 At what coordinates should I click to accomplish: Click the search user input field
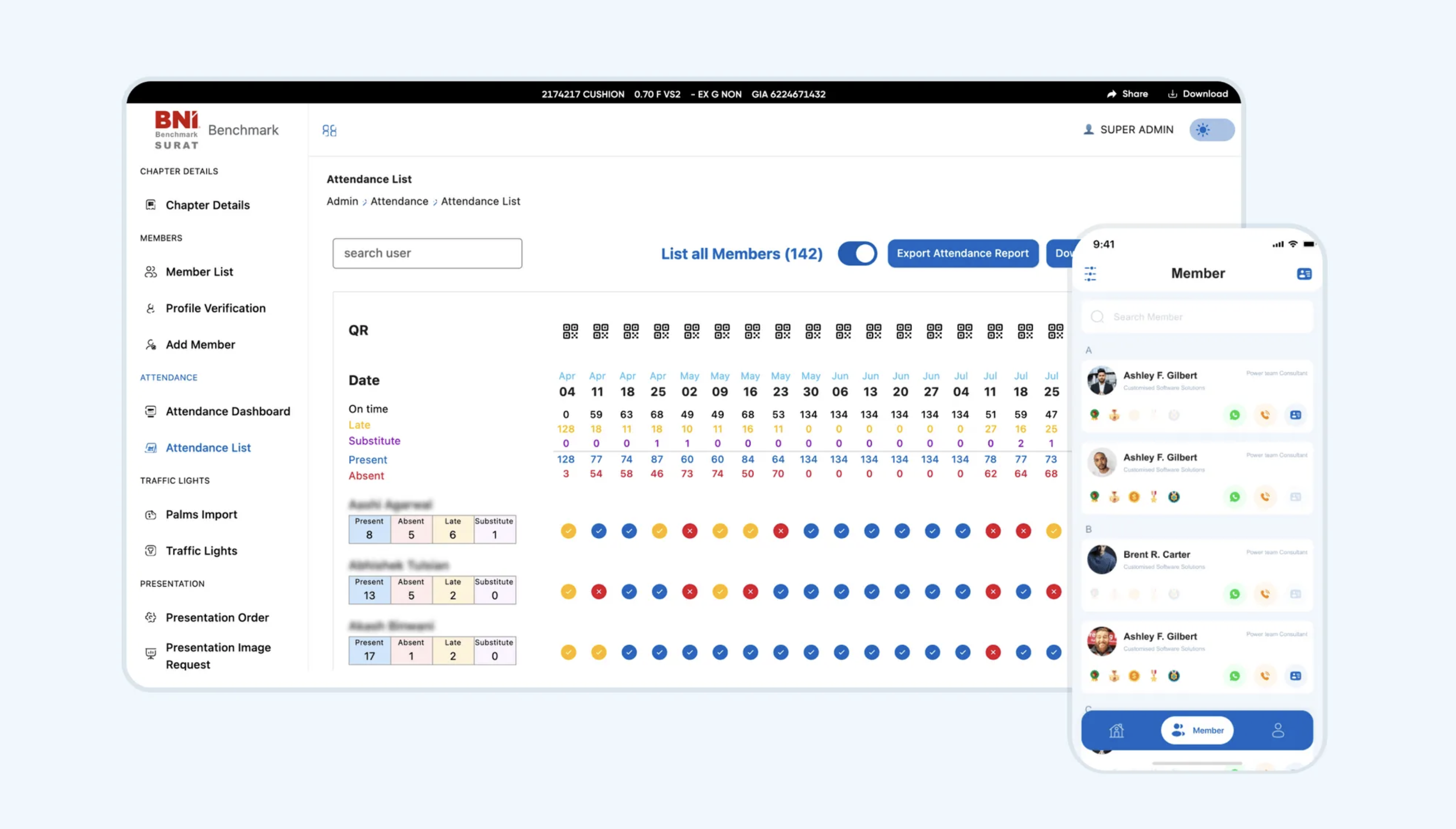(x=427, y=253)
